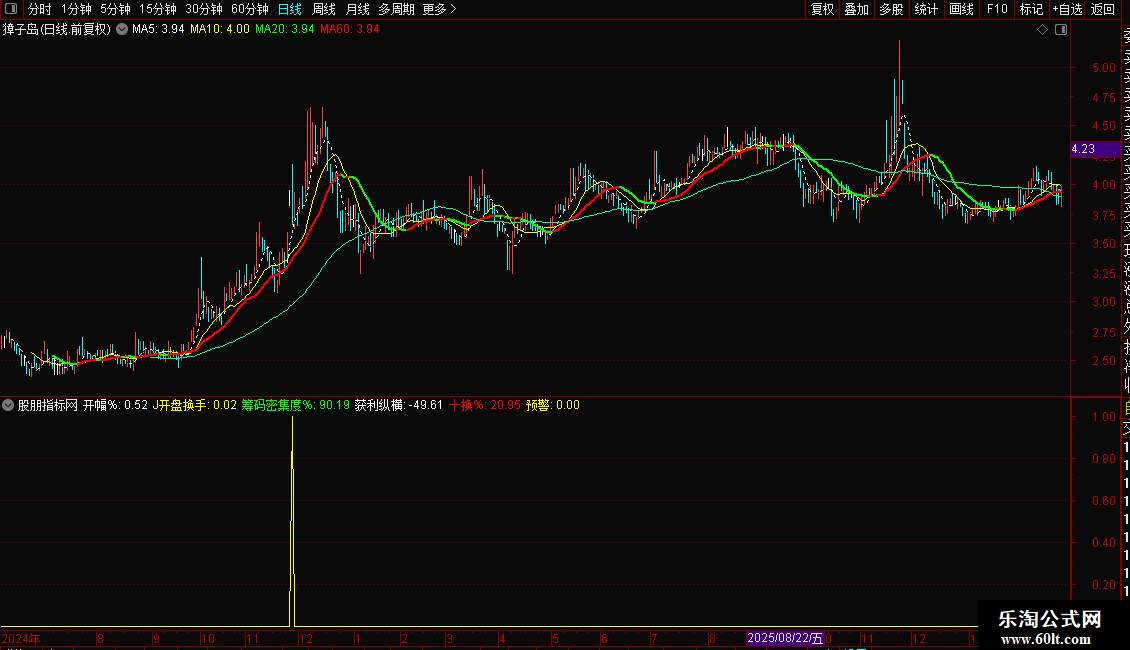Expand the 更多 period options
Viewport: 1130px width, 650px height.
click(439, 9)
